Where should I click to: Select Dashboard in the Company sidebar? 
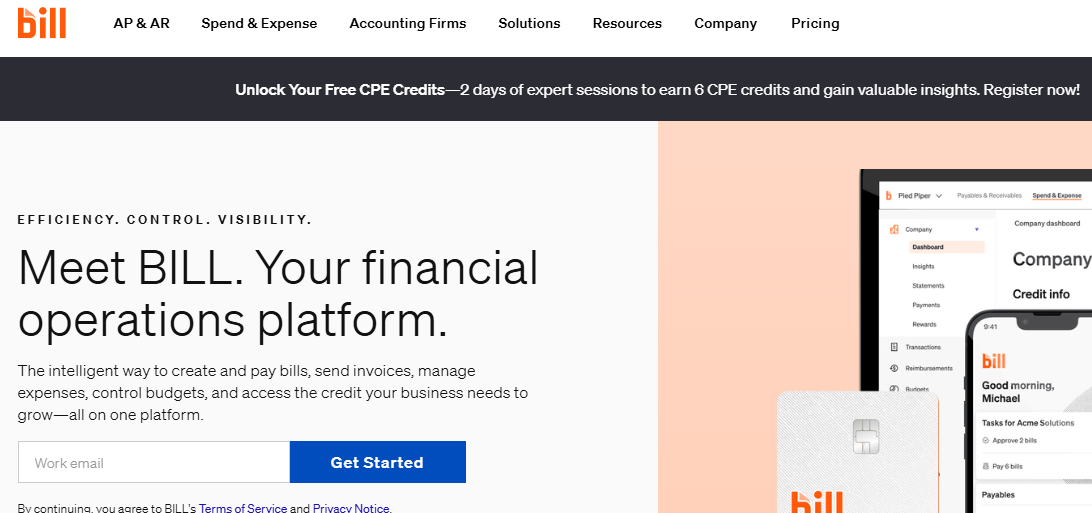(928, 247)
